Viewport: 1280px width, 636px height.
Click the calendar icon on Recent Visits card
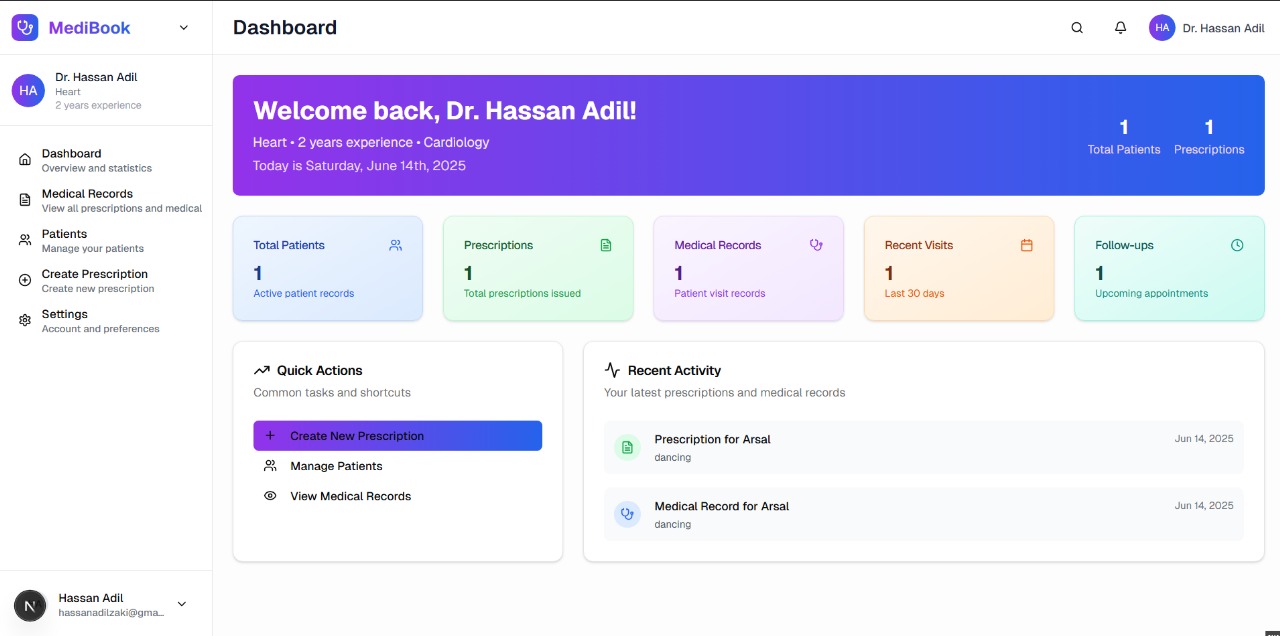(x=1026, y=245)
